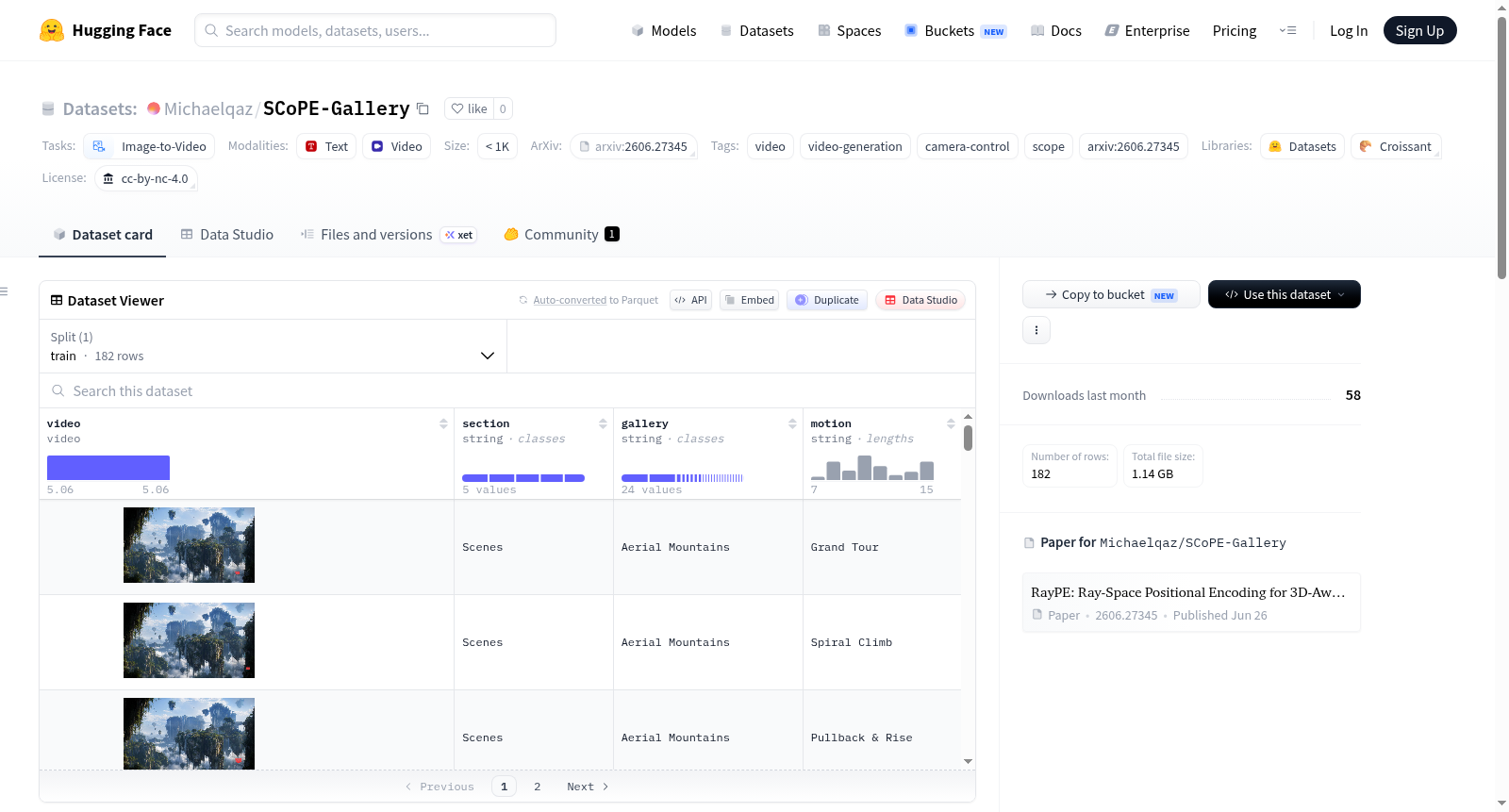Open the Grand Tour row video thumbnail
The width and height of the screenshot is (1509, 812).
point(189,545)
